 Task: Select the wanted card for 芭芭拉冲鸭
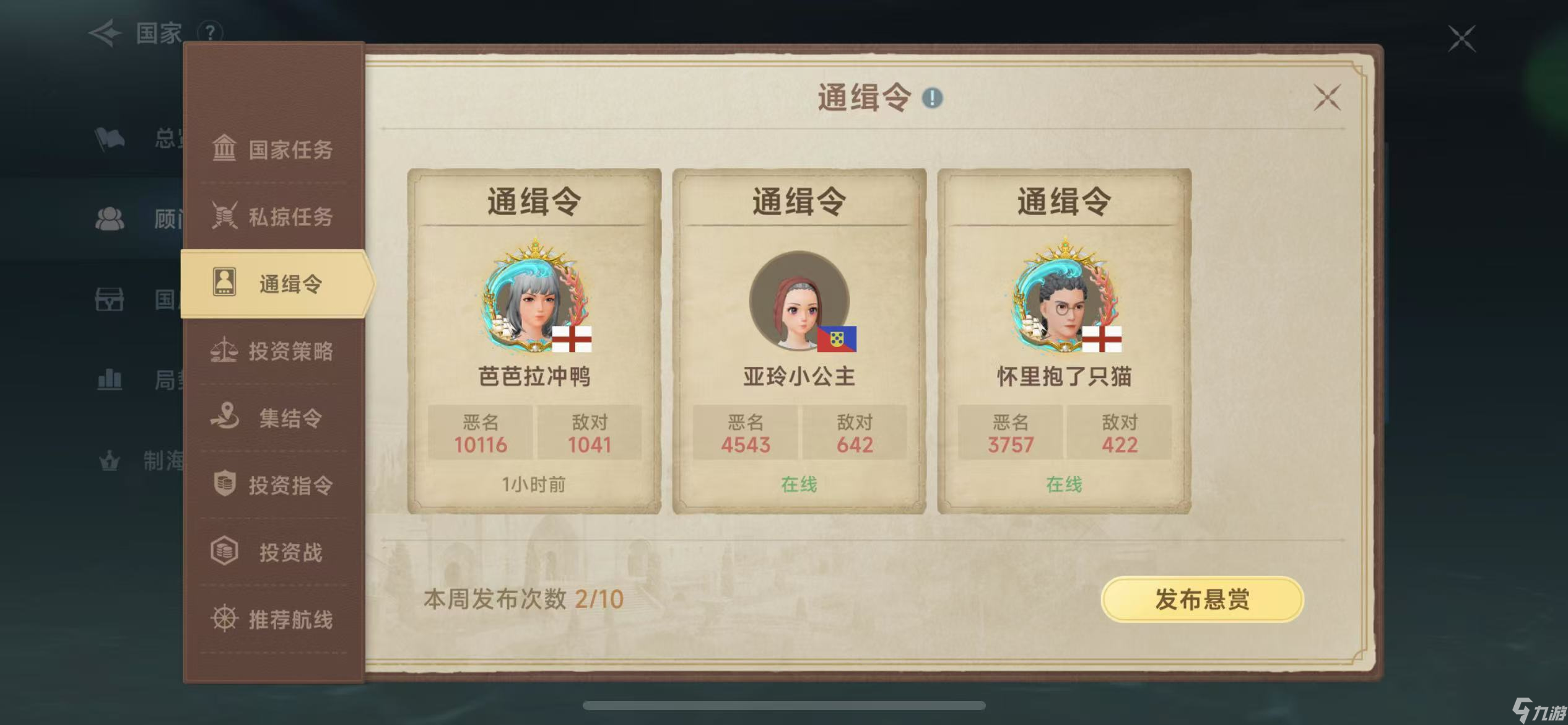[534, 341]
